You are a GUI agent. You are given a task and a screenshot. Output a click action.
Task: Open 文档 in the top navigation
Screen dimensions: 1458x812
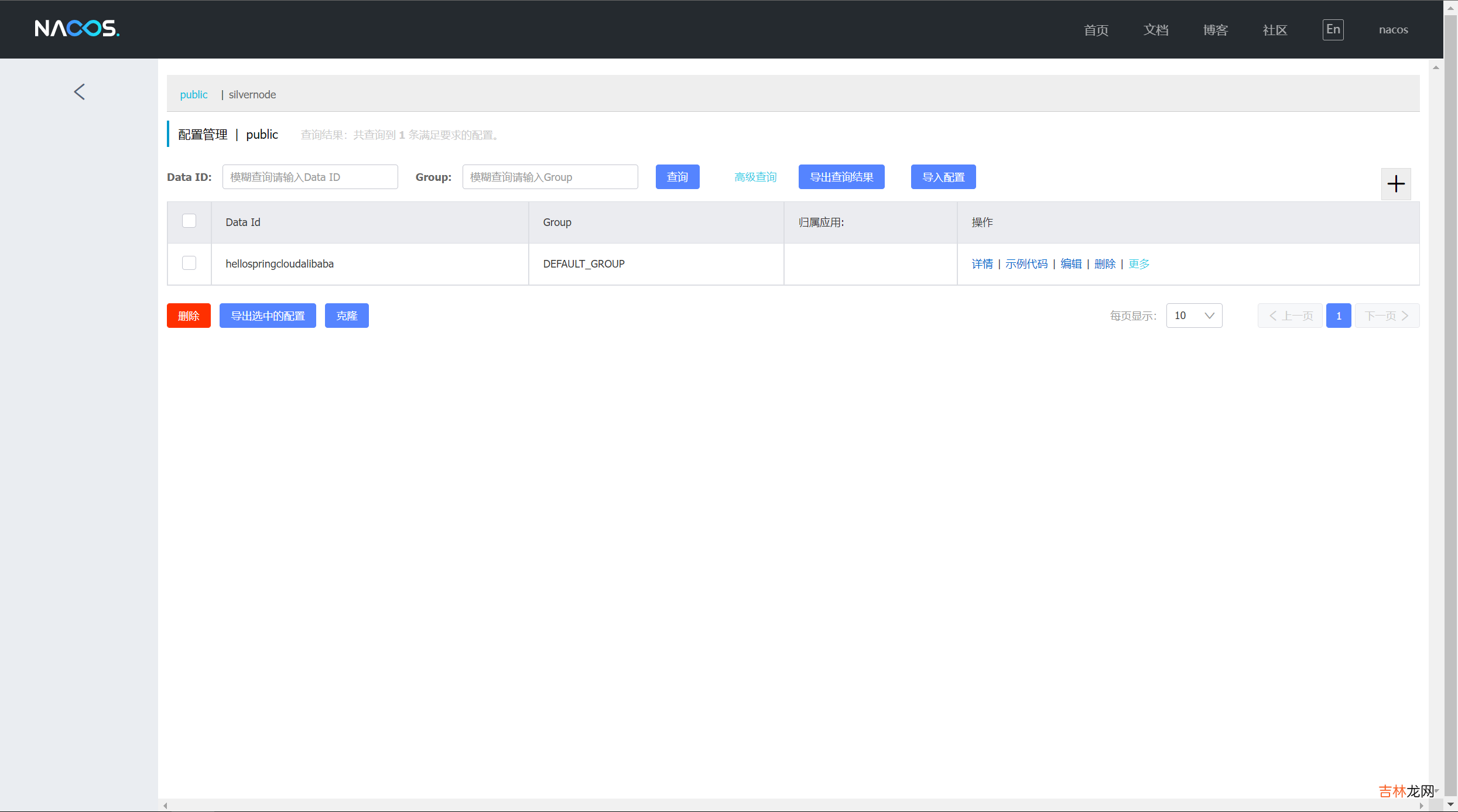(x=1156, y=30)
